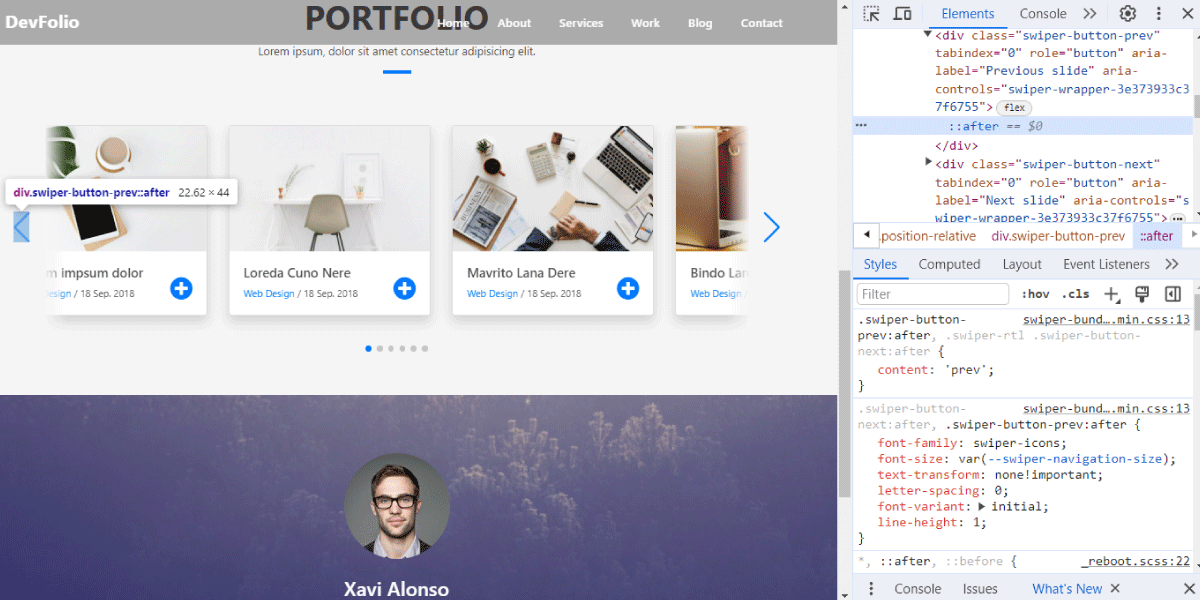Viewport: 1200px width, 600px height.
Task: Go to the Contact nav link
Action: coord(762,23)
